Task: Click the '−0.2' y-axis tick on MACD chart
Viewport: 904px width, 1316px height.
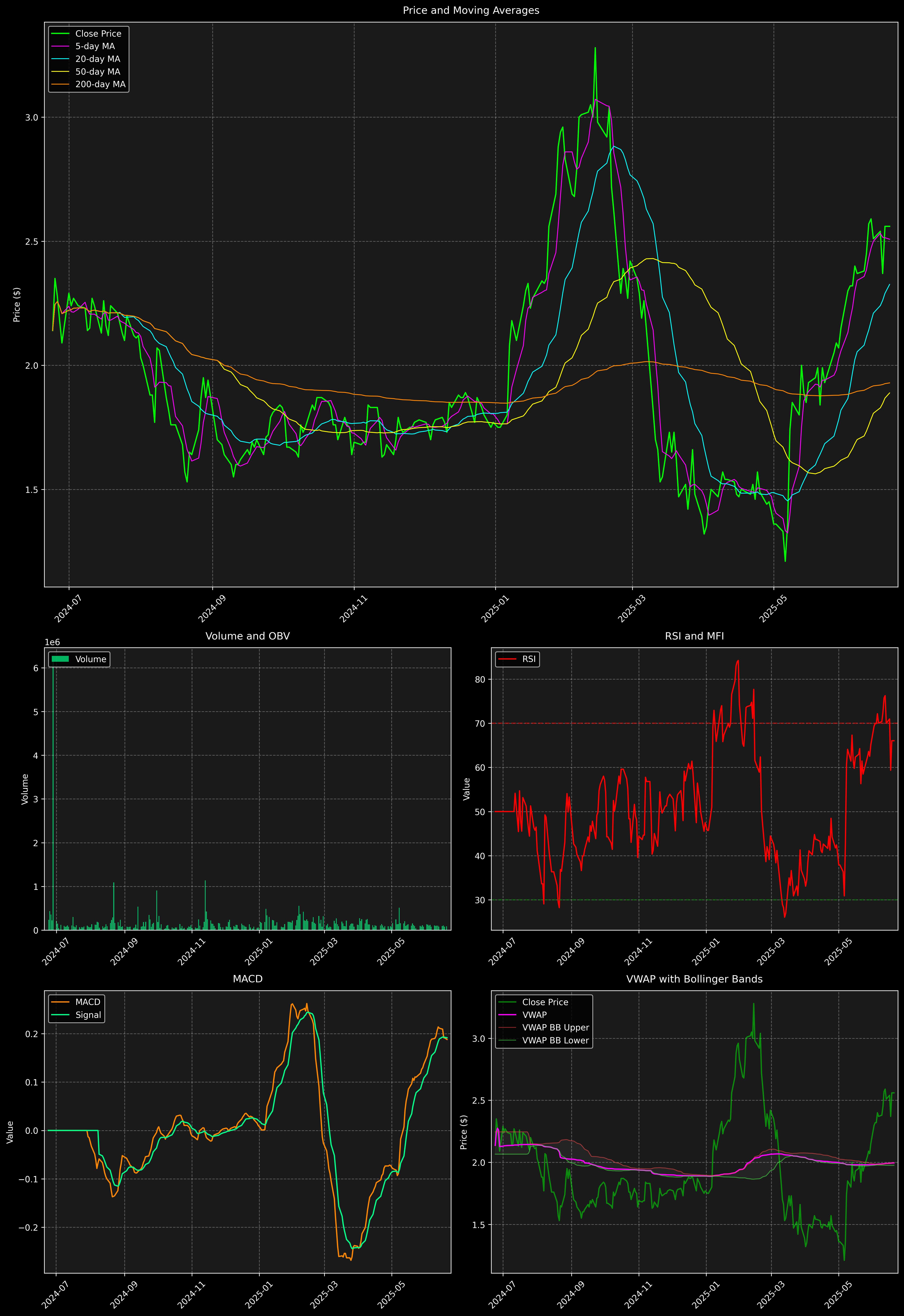Action: pyautogui.click(x=28, y=1228)
